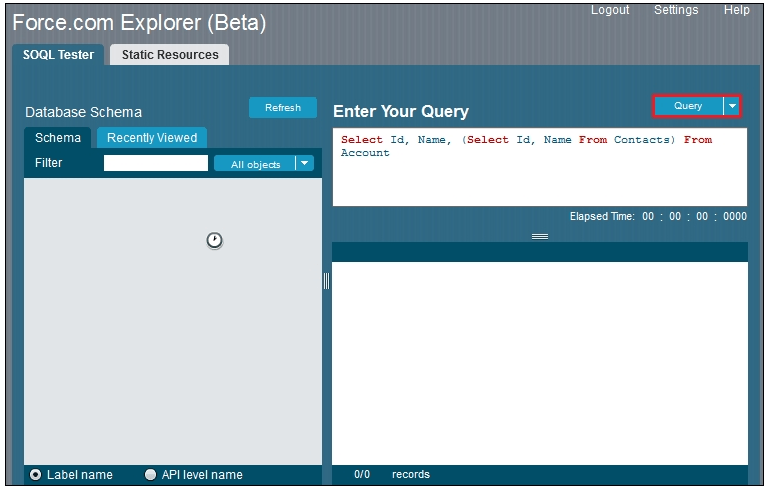The image size is (768, 489).
Task: Open Settings in the header
Action: [676, 10]
